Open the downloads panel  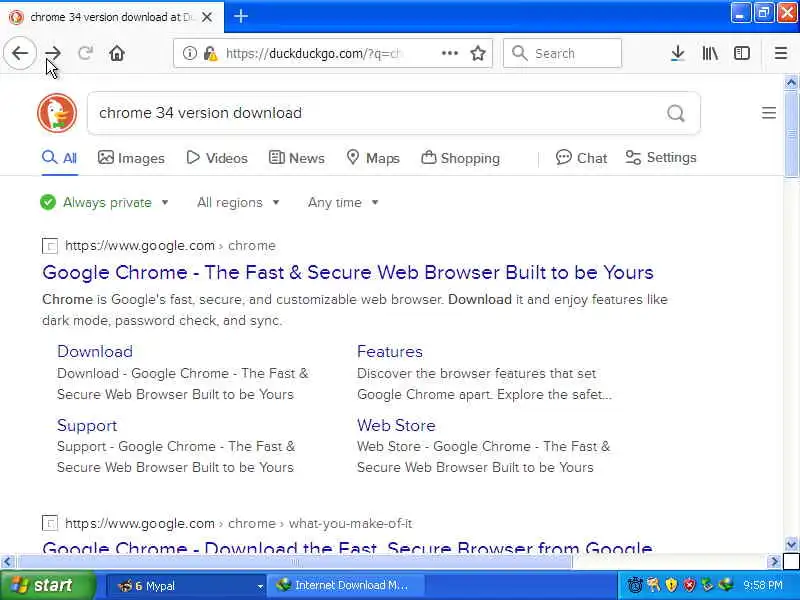pos(678,53)
